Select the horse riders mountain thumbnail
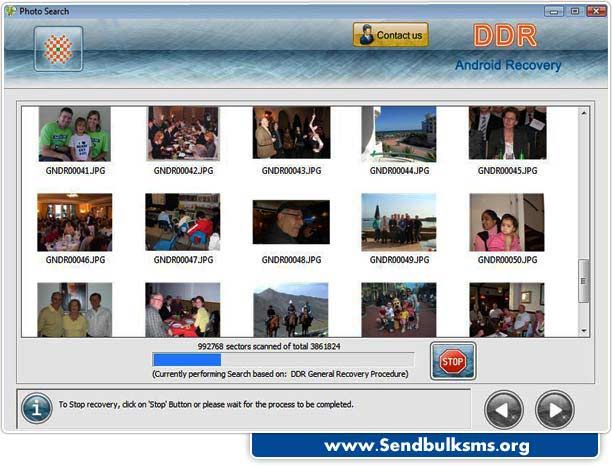The image size is (612, 466). pos(291,310)
